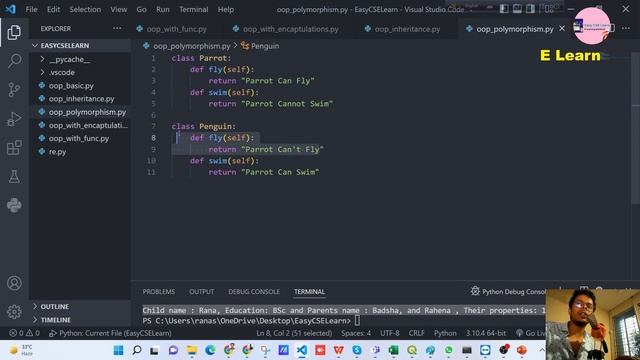Open the File menu
The image size is (640, 360).
pyautogui.click(x=31, y=9)
